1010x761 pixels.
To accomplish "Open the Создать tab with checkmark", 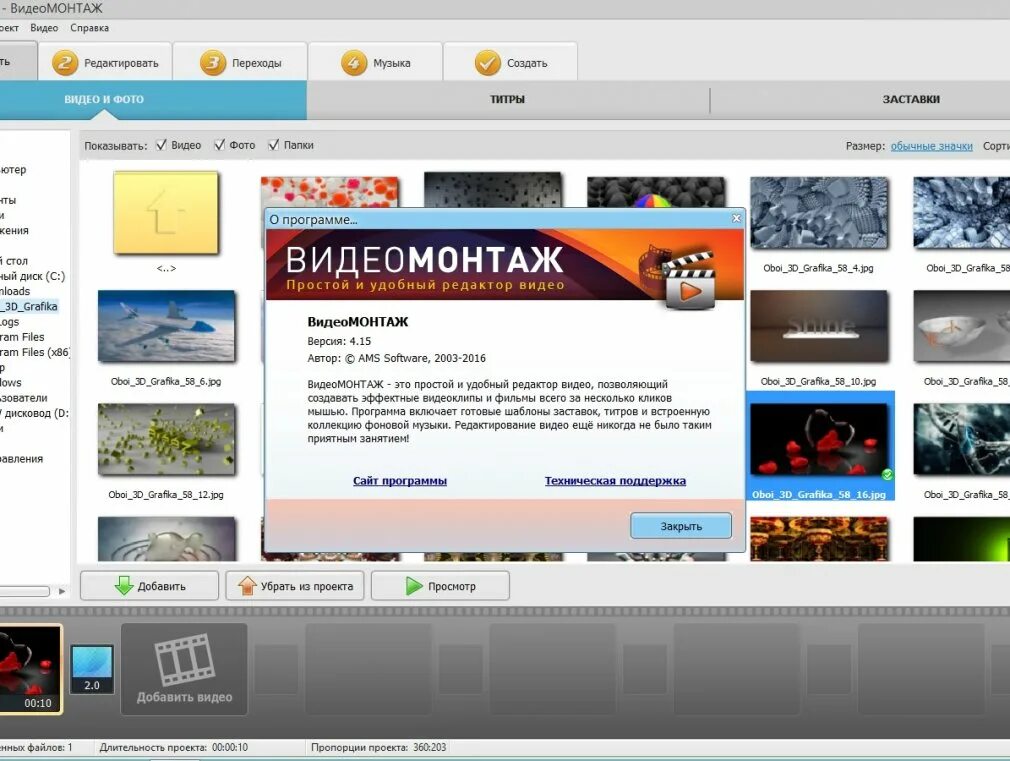I will pyautogui.click(x=510, y=62).
